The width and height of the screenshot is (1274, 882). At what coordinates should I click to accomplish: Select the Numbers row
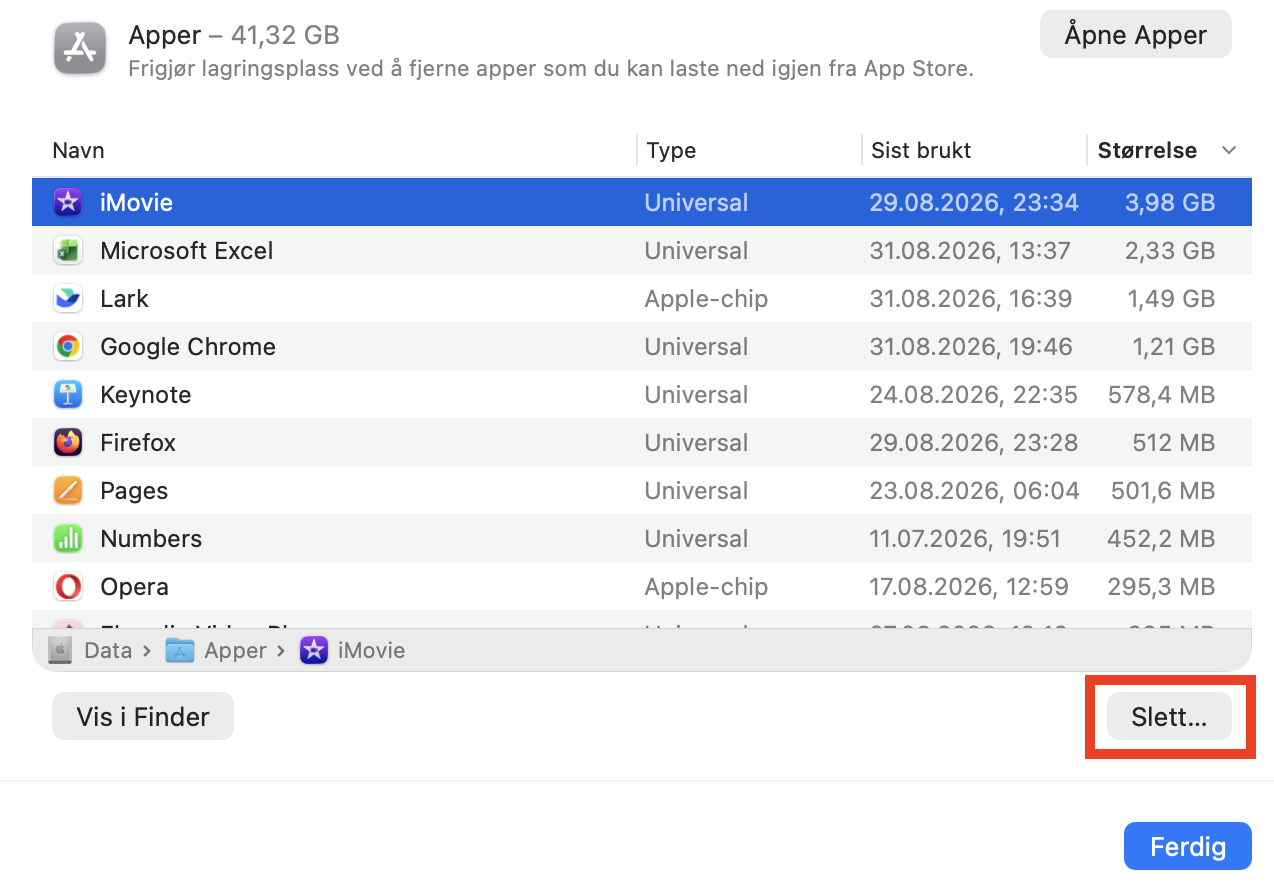click(642, 539)
